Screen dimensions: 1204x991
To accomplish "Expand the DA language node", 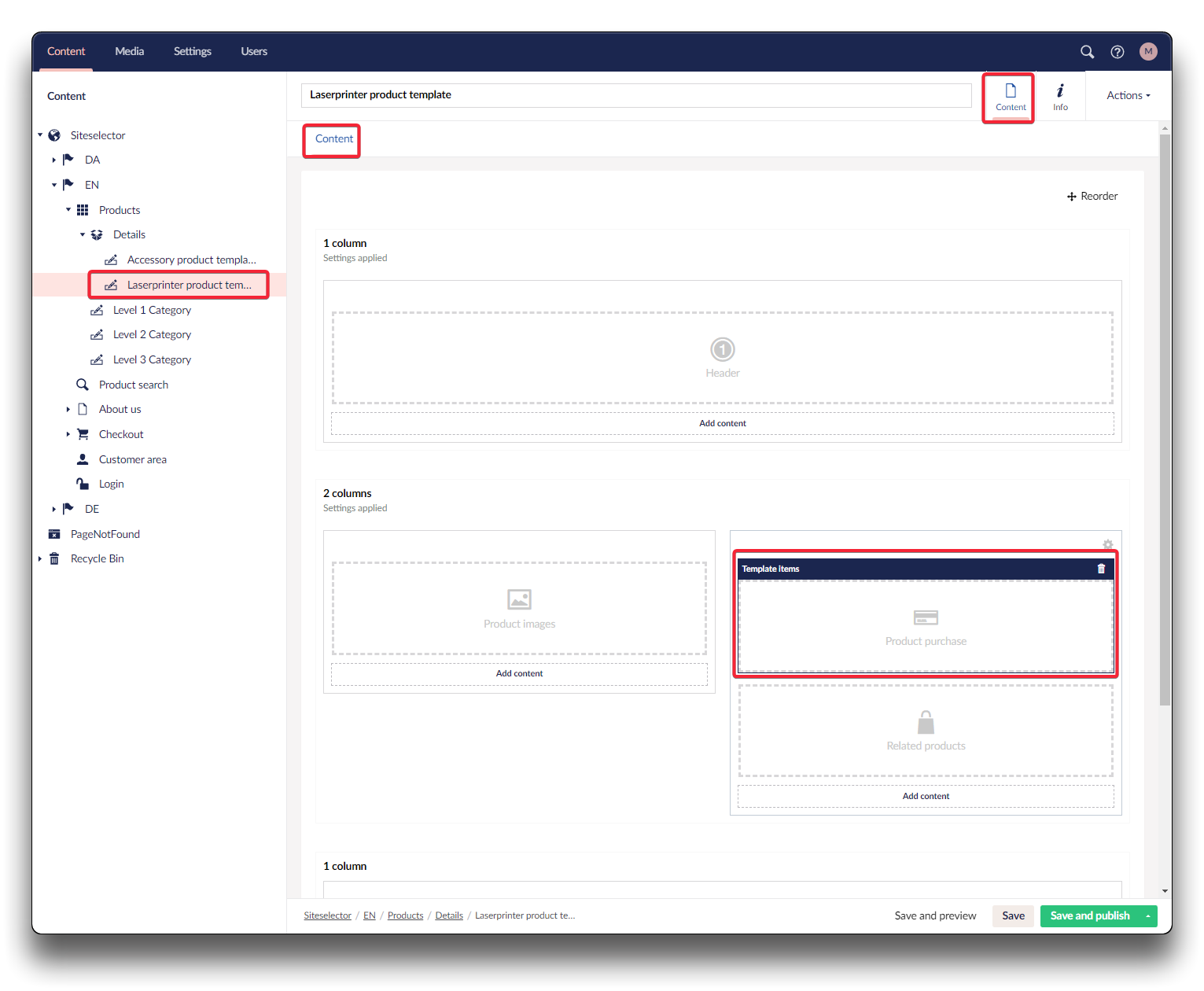I will 54,160.
